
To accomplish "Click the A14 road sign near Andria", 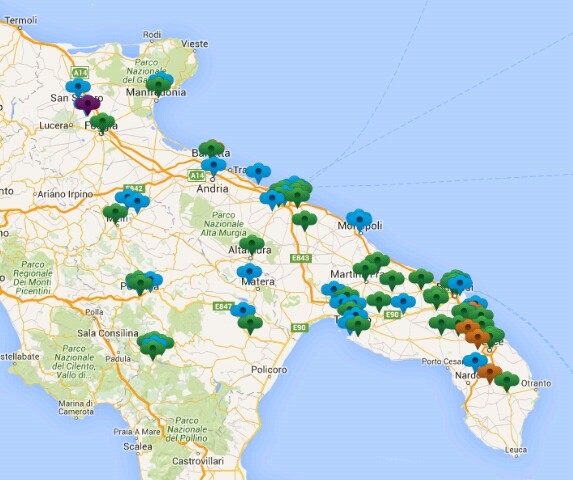I will 196,176.
